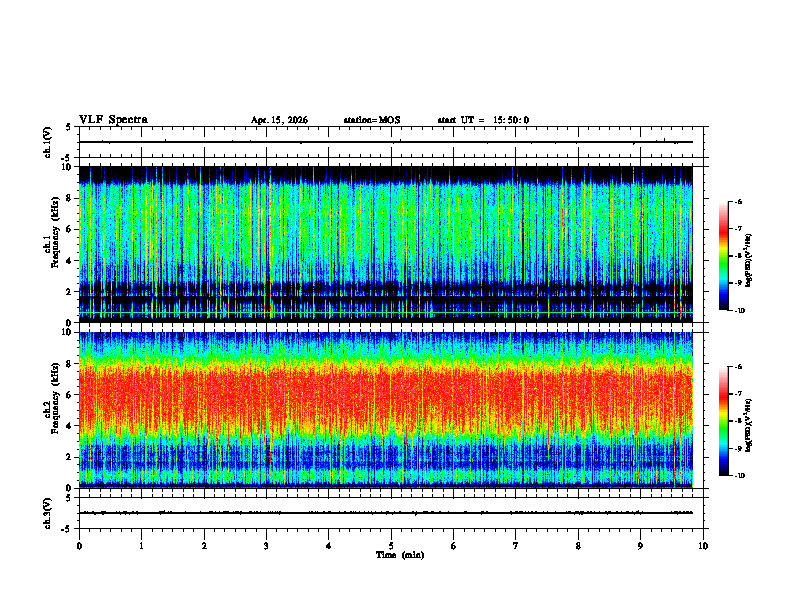Click the ch.1(V) axis label
Viewport: 792px width, 612px height.
click(x=48, y=142)
